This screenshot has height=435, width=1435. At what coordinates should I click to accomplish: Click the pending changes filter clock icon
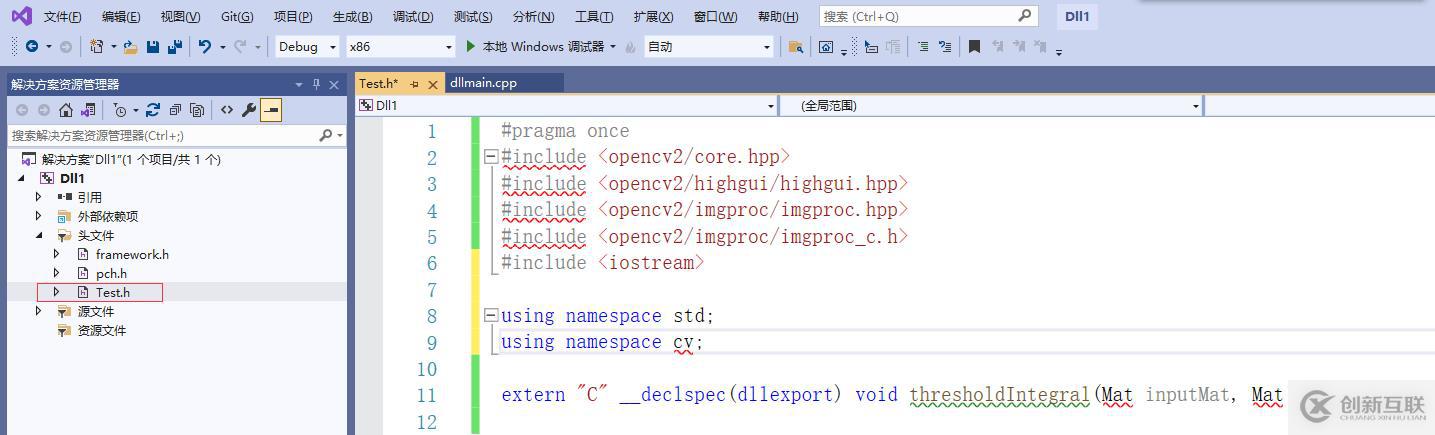[120, 110]
